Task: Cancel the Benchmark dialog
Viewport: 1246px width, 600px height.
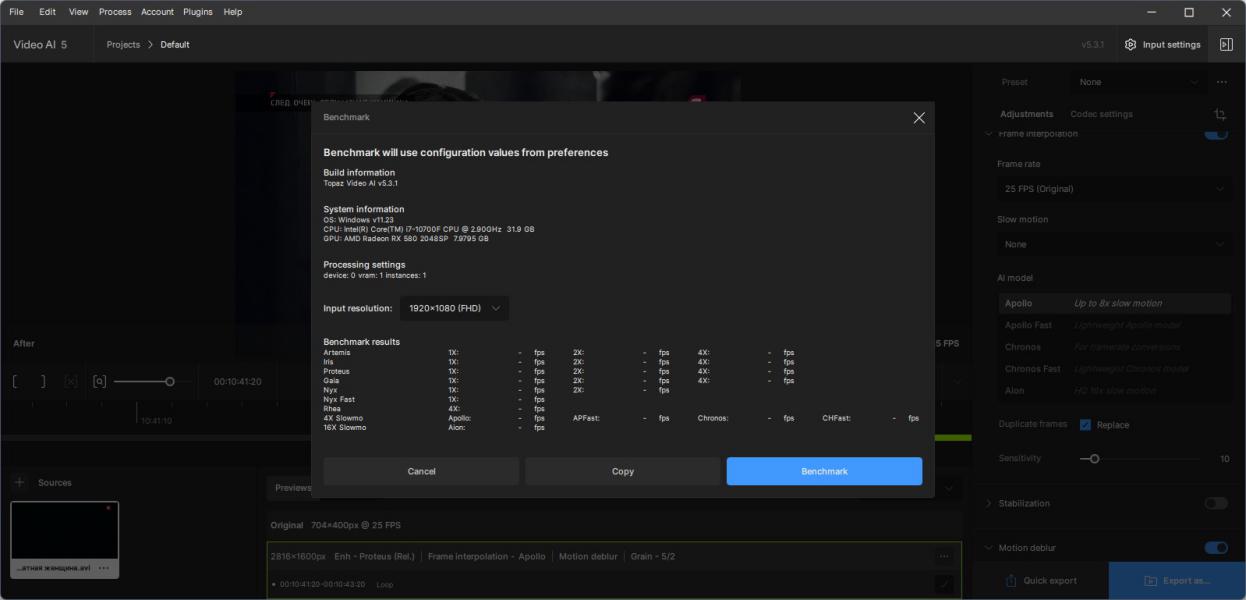Action: tap(421, 471)
